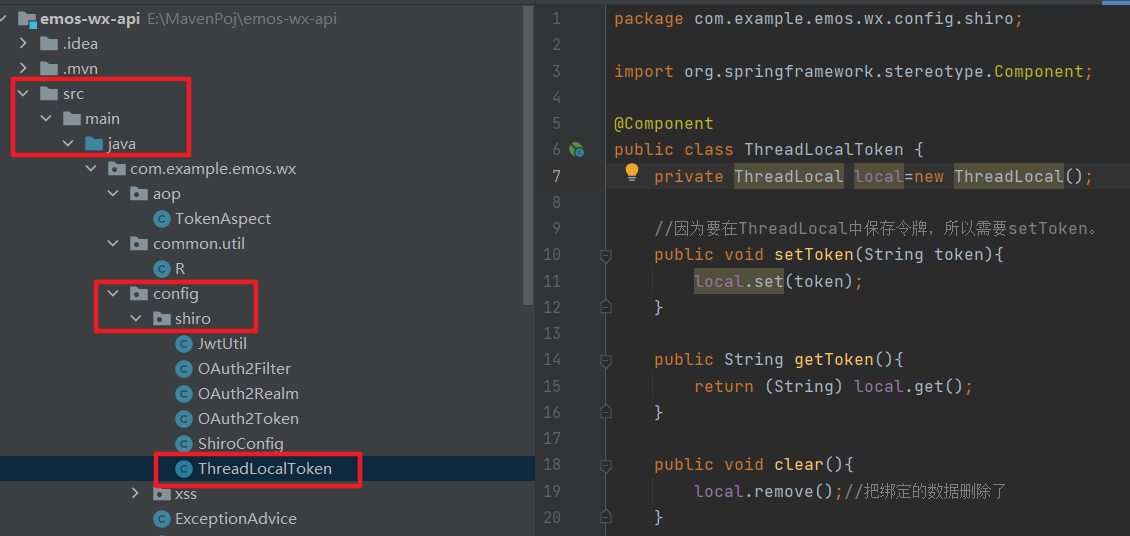
Task: Click the .mvn folder icon
Action: 48,68
